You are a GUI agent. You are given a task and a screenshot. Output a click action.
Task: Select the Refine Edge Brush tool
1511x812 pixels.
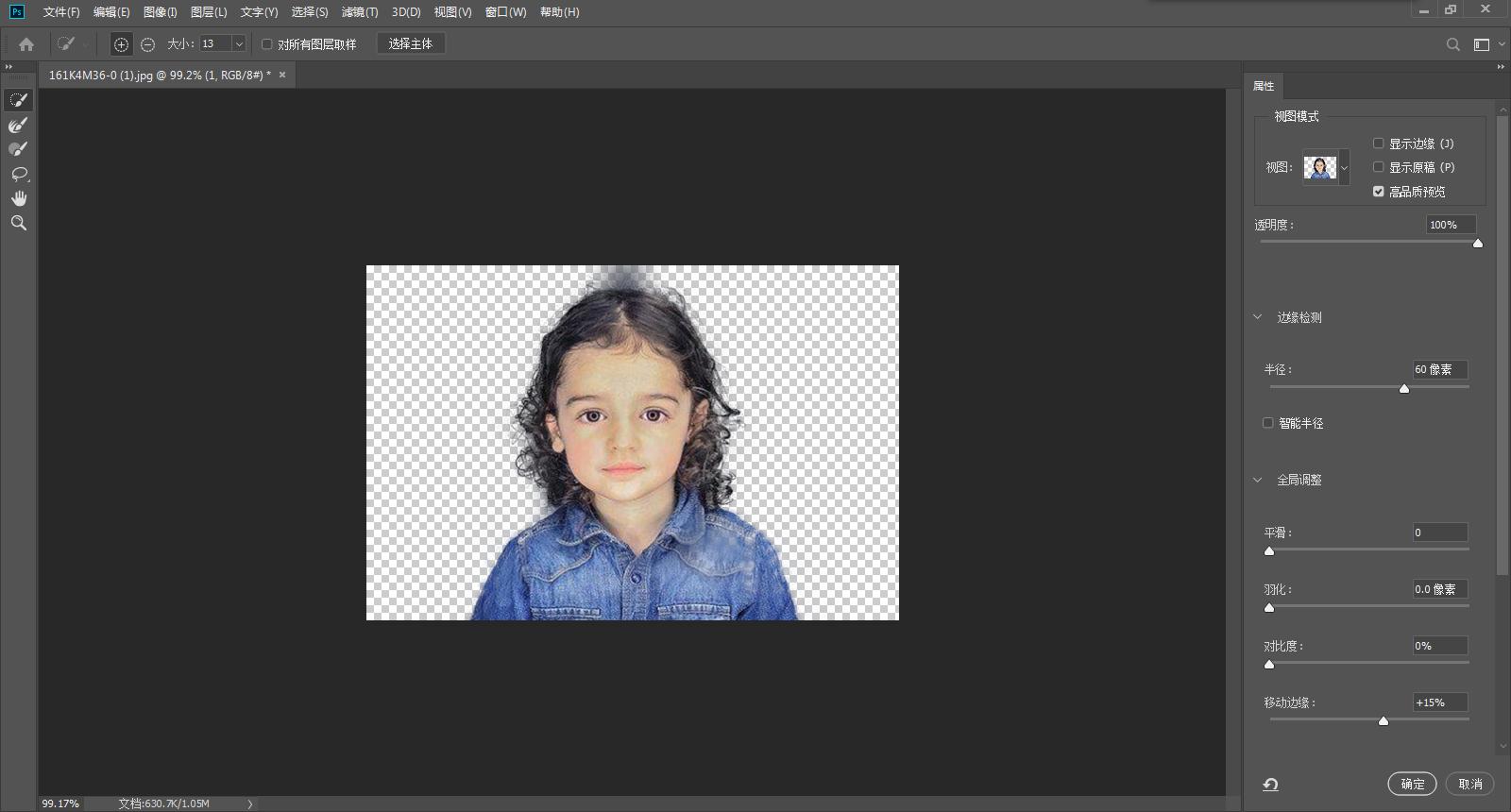(18, 125)
